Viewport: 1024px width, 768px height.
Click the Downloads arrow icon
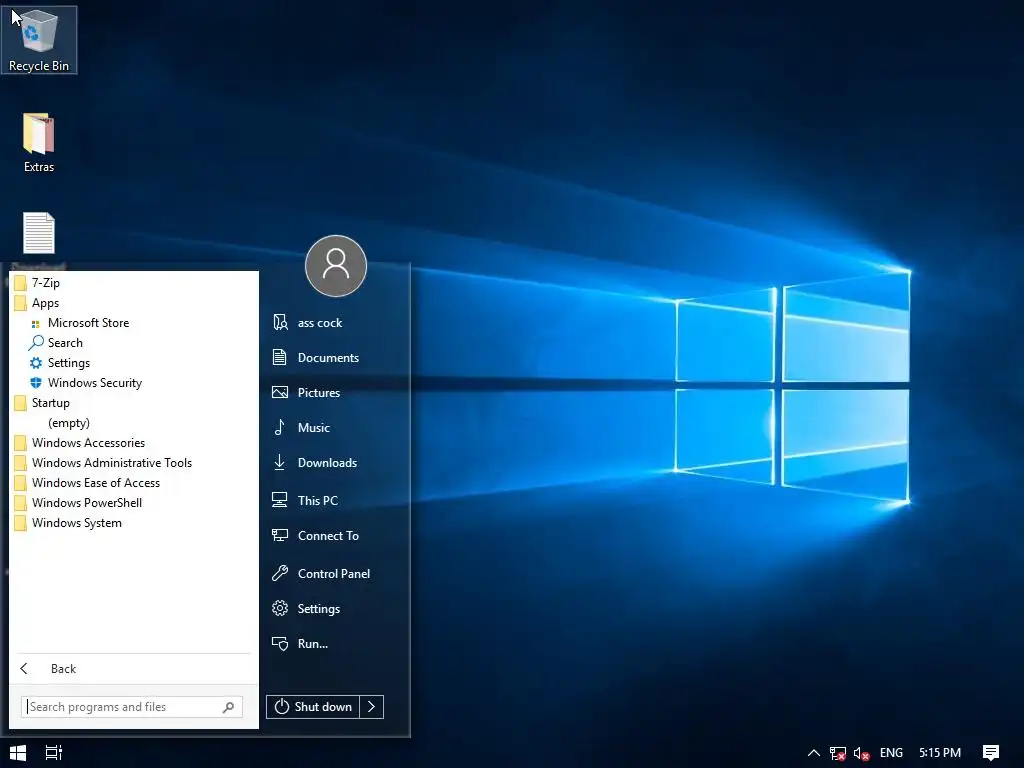pyautogui.click(x=280, y=462)
